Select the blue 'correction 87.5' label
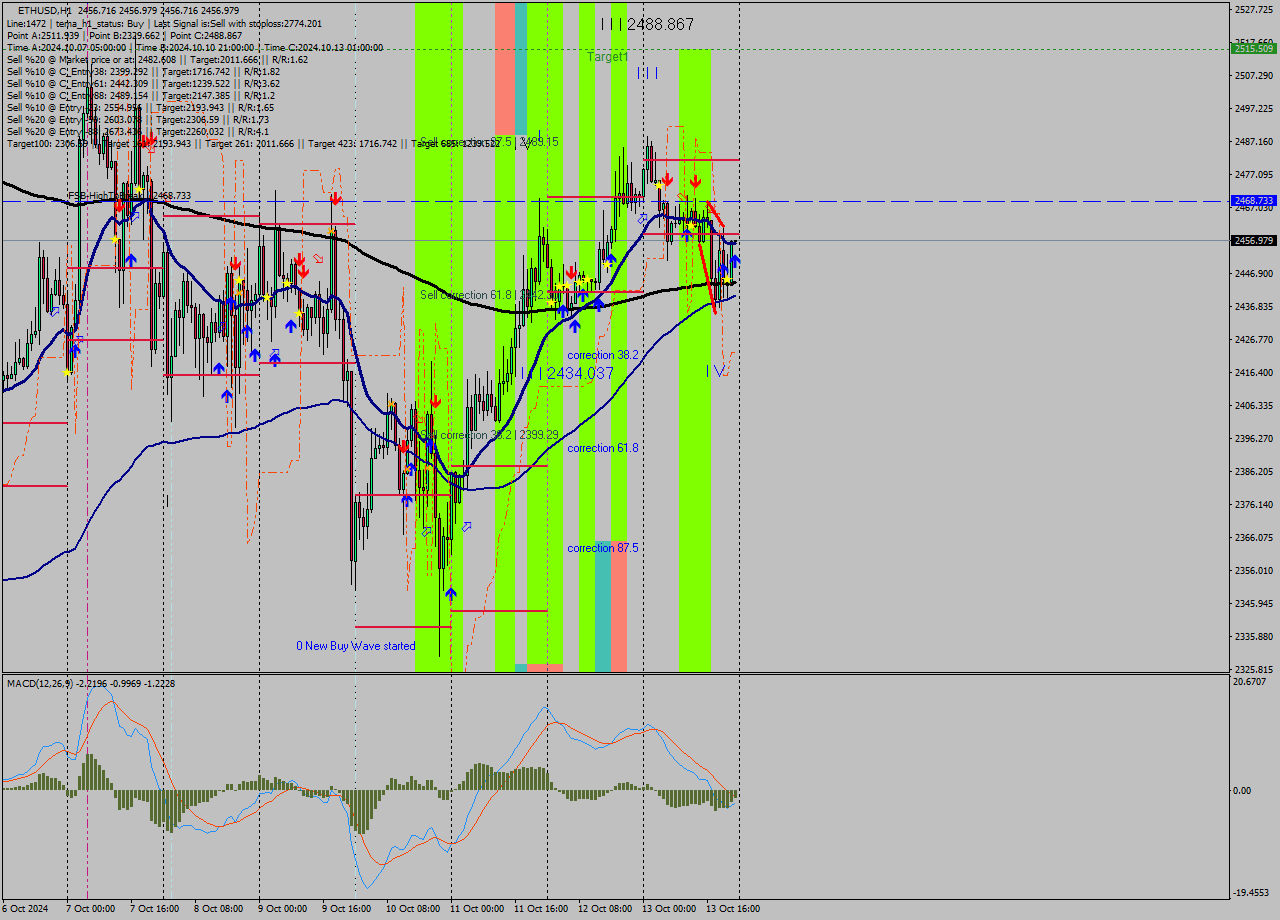The image size is (1280, 920). tap(603, 548)
